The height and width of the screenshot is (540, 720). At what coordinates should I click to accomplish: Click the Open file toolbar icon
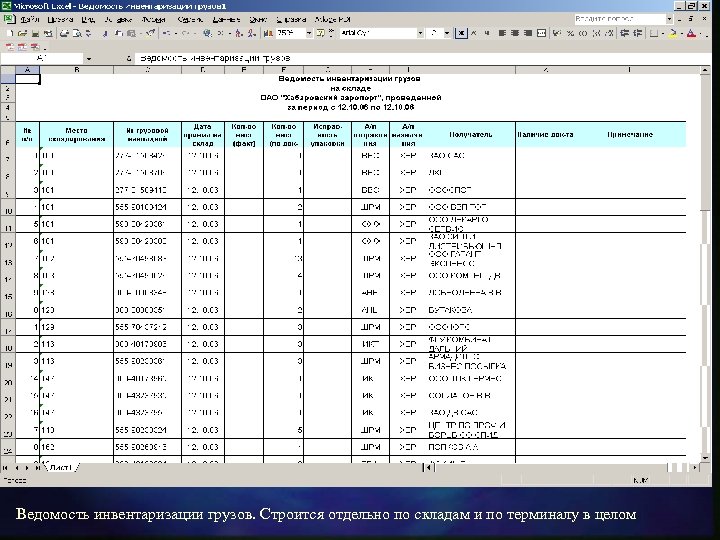coord(22,33)
